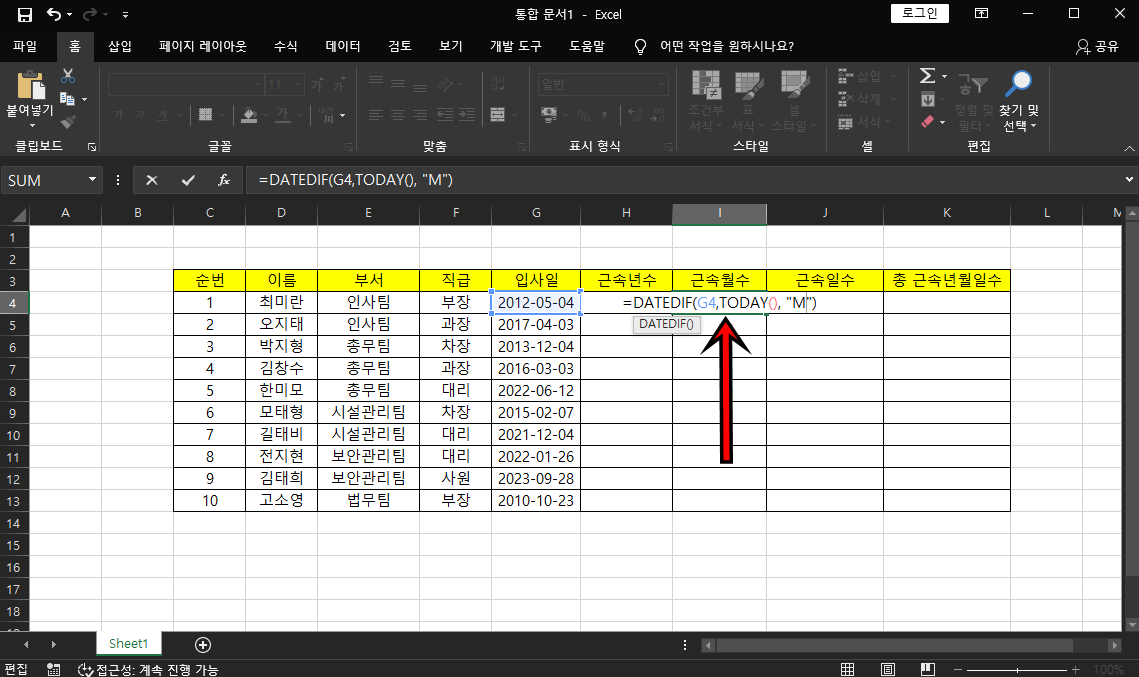Switch to the 검토 ribbon tab
Image resolution: width=1139 pixels, height=677 pixels.
click(400, 46)
